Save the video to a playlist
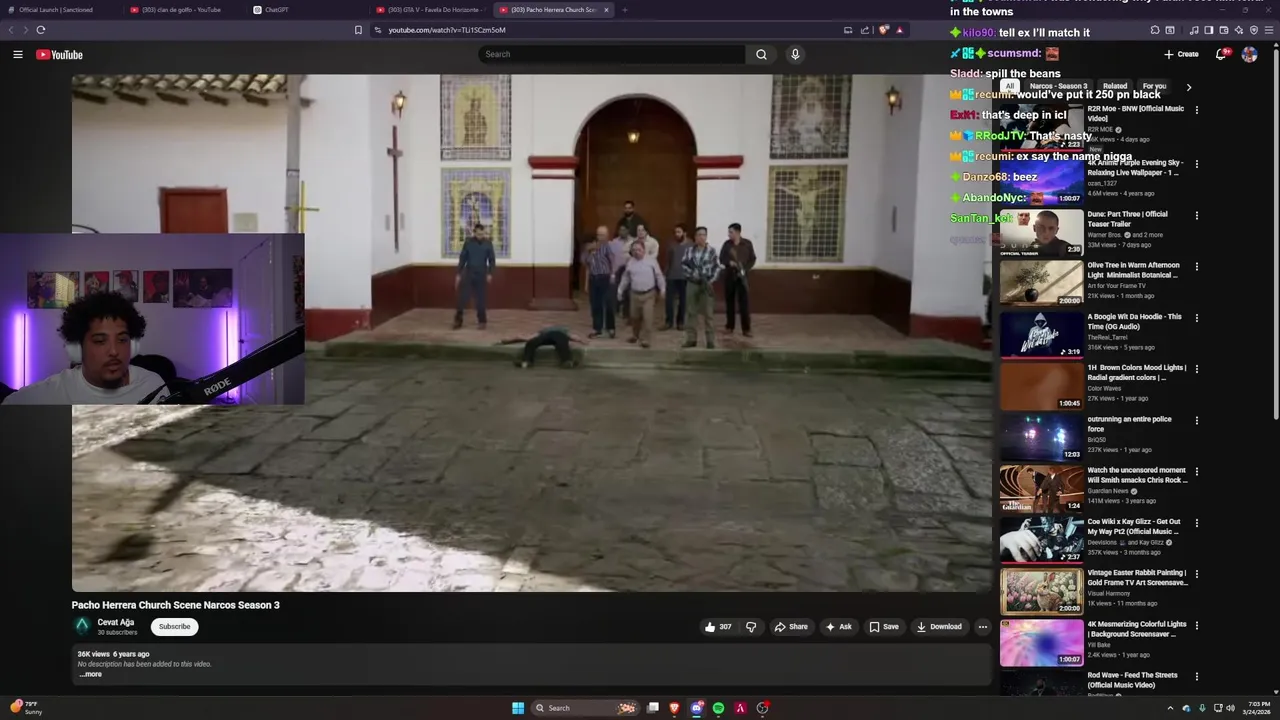 [884, 627]
